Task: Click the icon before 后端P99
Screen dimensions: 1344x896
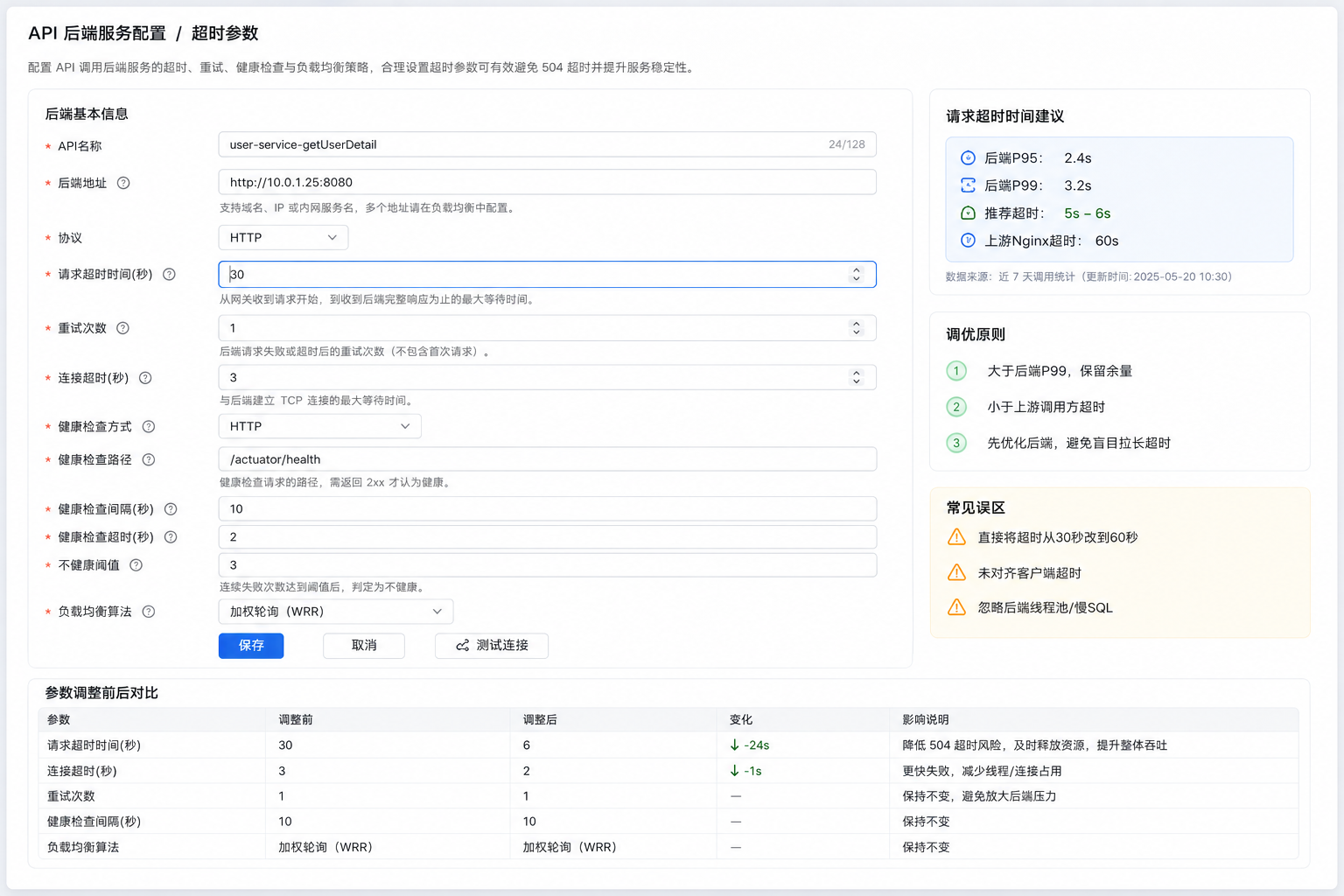Action: 968,185
